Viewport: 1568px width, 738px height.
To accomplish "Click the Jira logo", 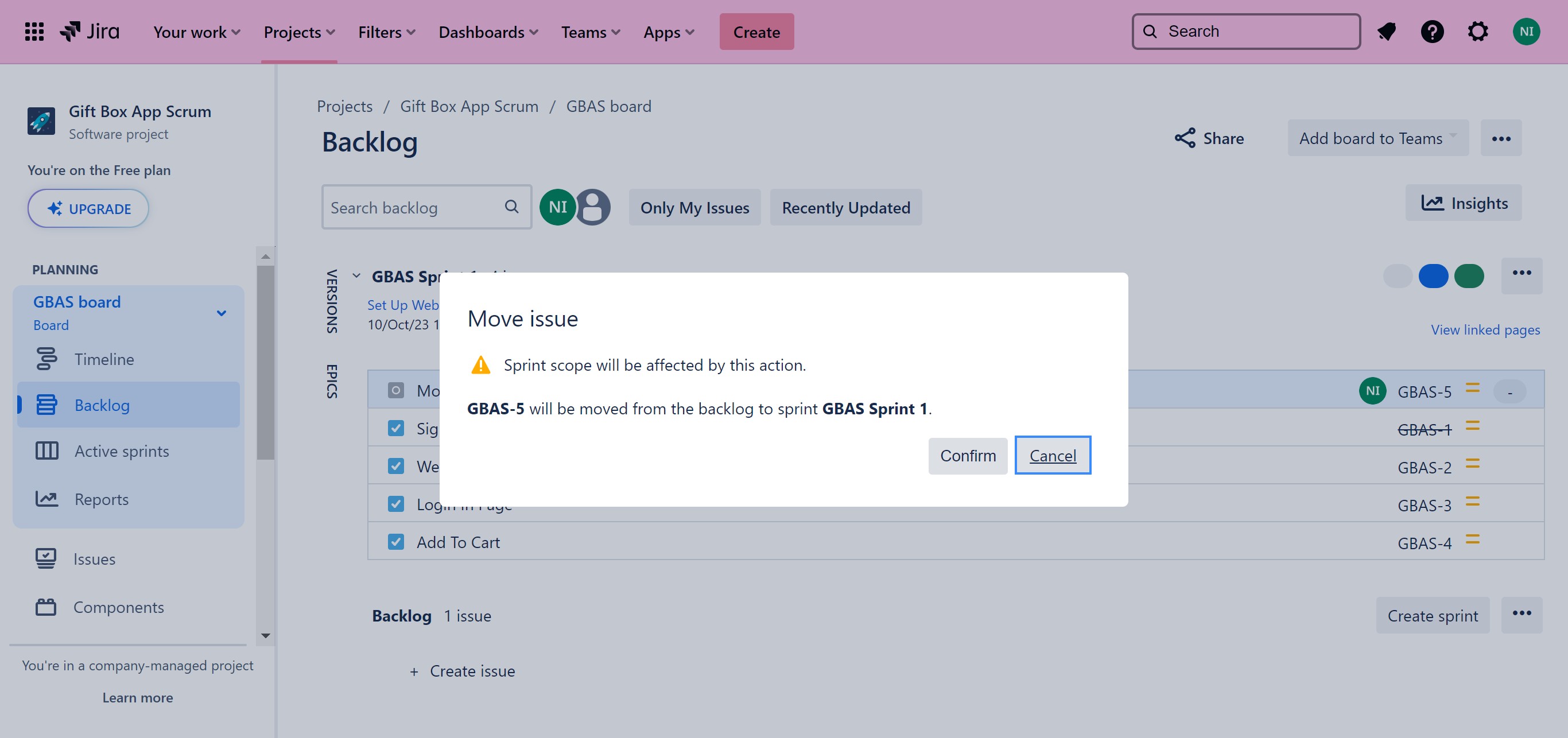I will (x=90, y=32).
